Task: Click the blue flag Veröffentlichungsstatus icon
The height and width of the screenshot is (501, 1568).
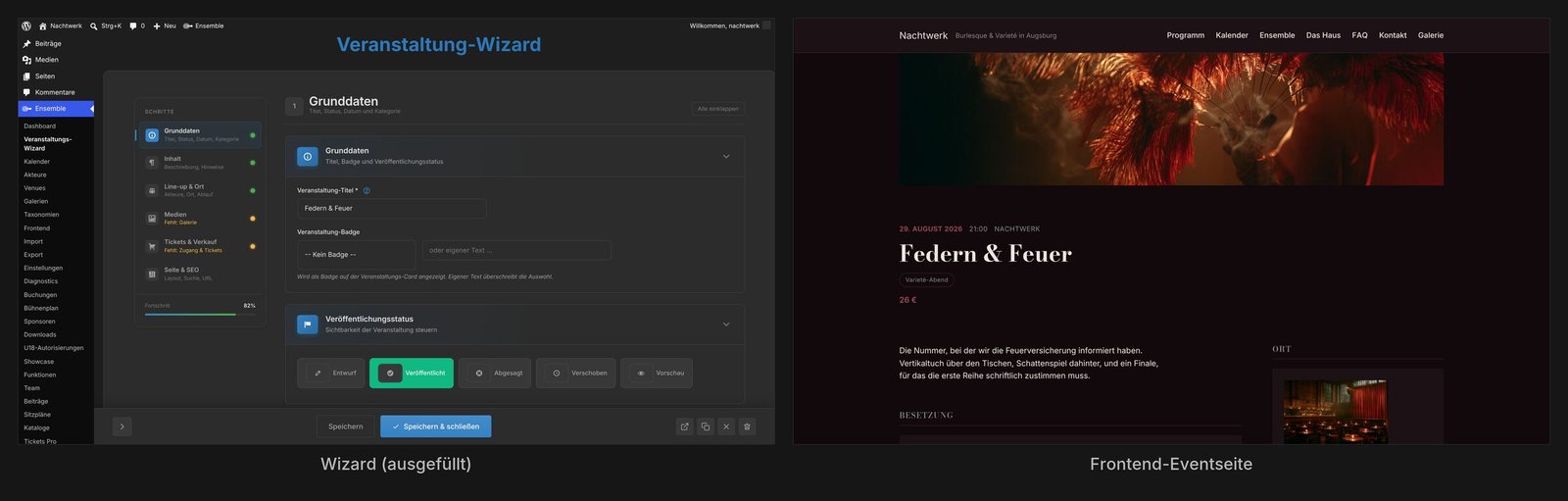Action: coord(308,325)
